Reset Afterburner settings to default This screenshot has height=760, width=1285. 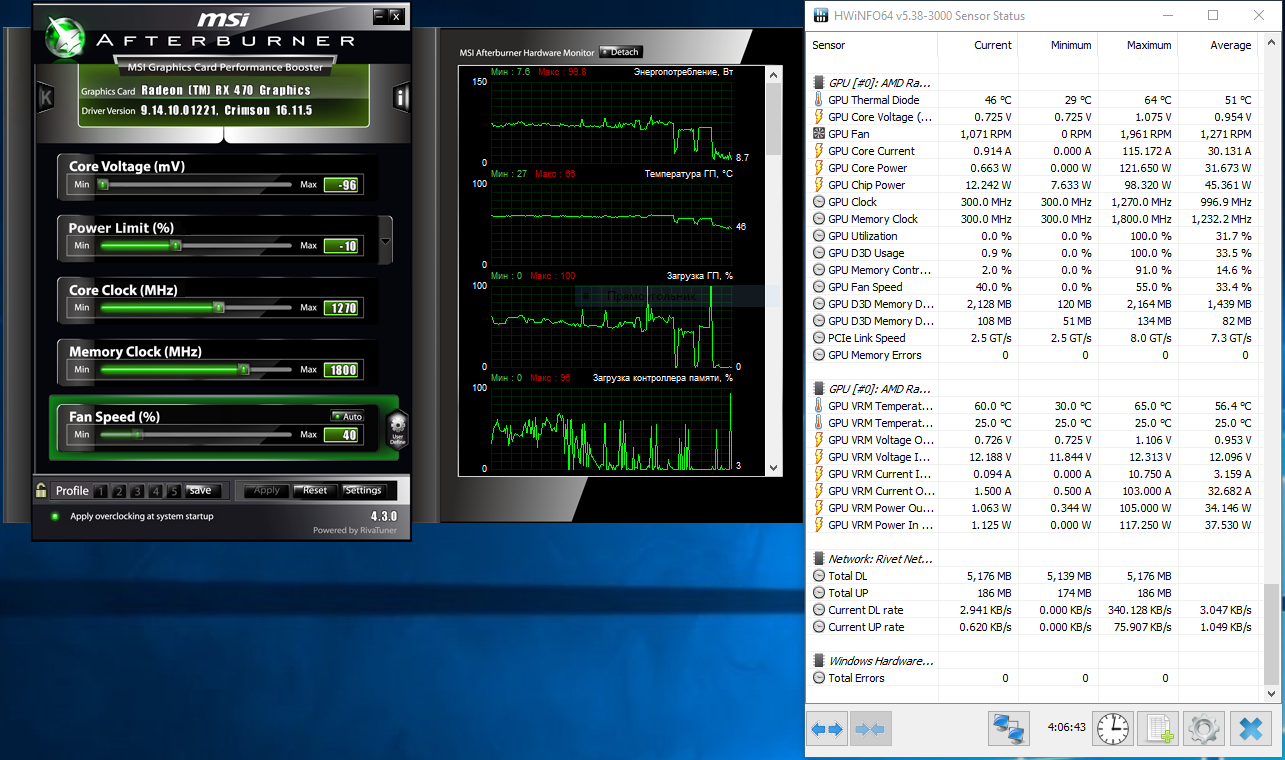316,491
